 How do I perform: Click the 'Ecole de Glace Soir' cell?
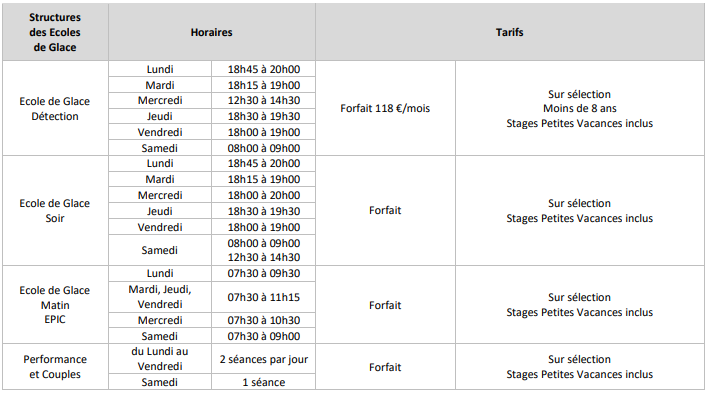[55, 211]
